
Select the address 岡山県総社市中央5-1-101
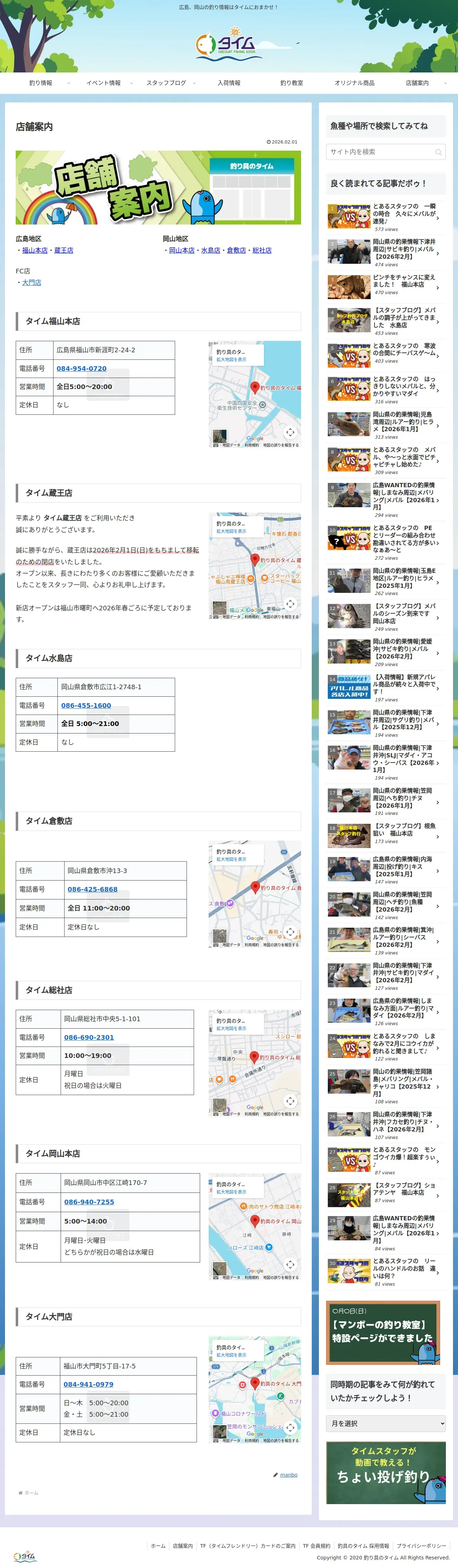click(102, 1018)
